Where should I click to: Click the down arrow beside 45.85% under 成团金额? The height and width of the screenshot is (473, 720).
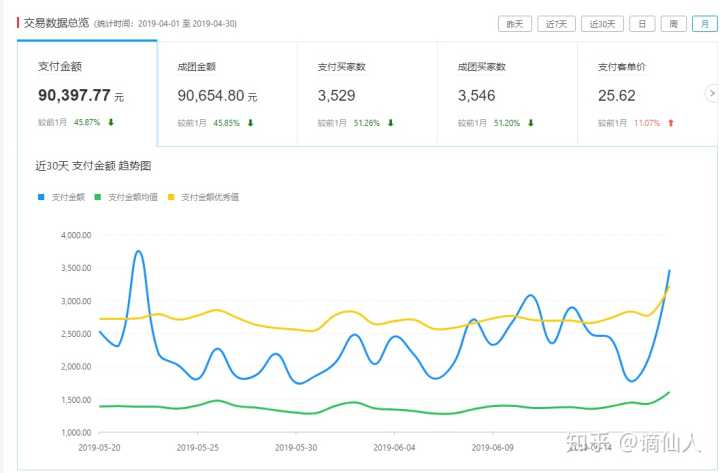250,123
